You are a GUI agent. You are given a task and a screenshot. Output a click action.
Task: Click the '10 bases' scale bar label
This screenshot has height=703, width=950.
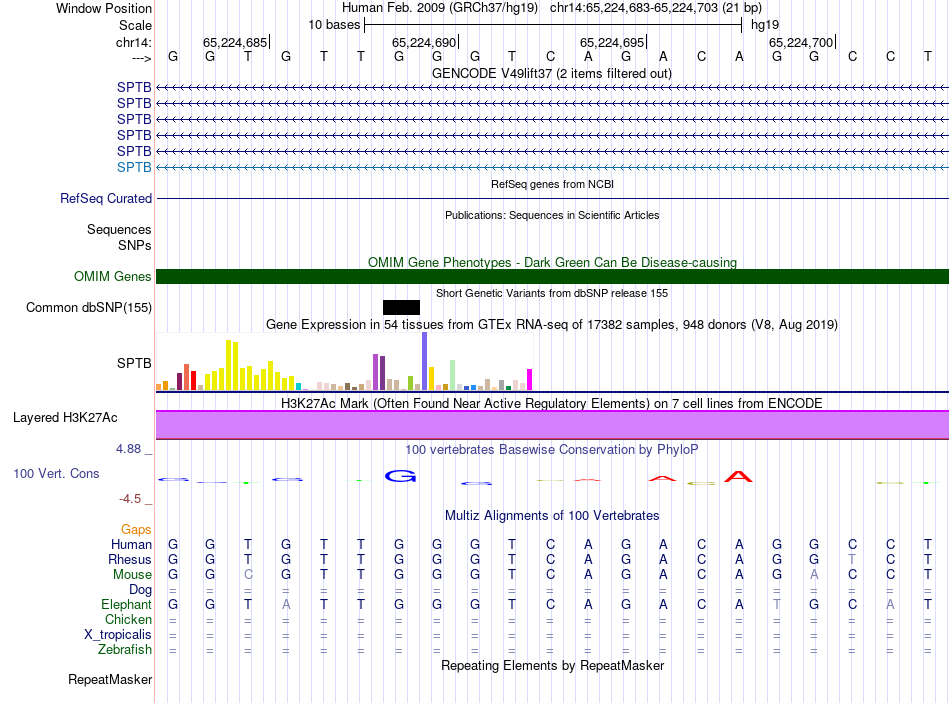[x=334, y=25]
